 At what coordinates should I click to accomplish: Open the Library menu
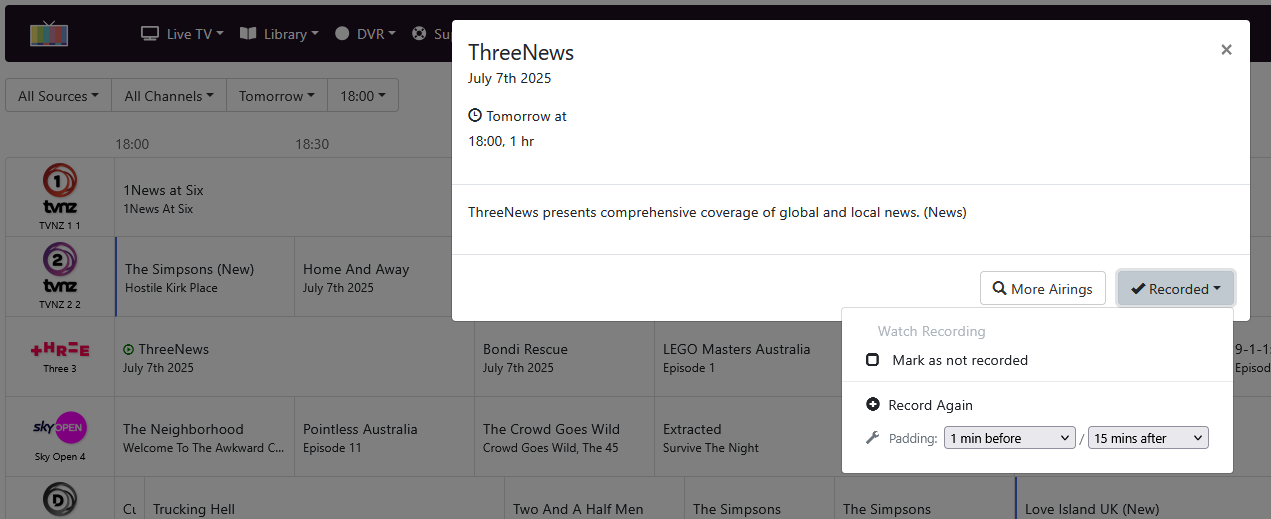[279, 34]
